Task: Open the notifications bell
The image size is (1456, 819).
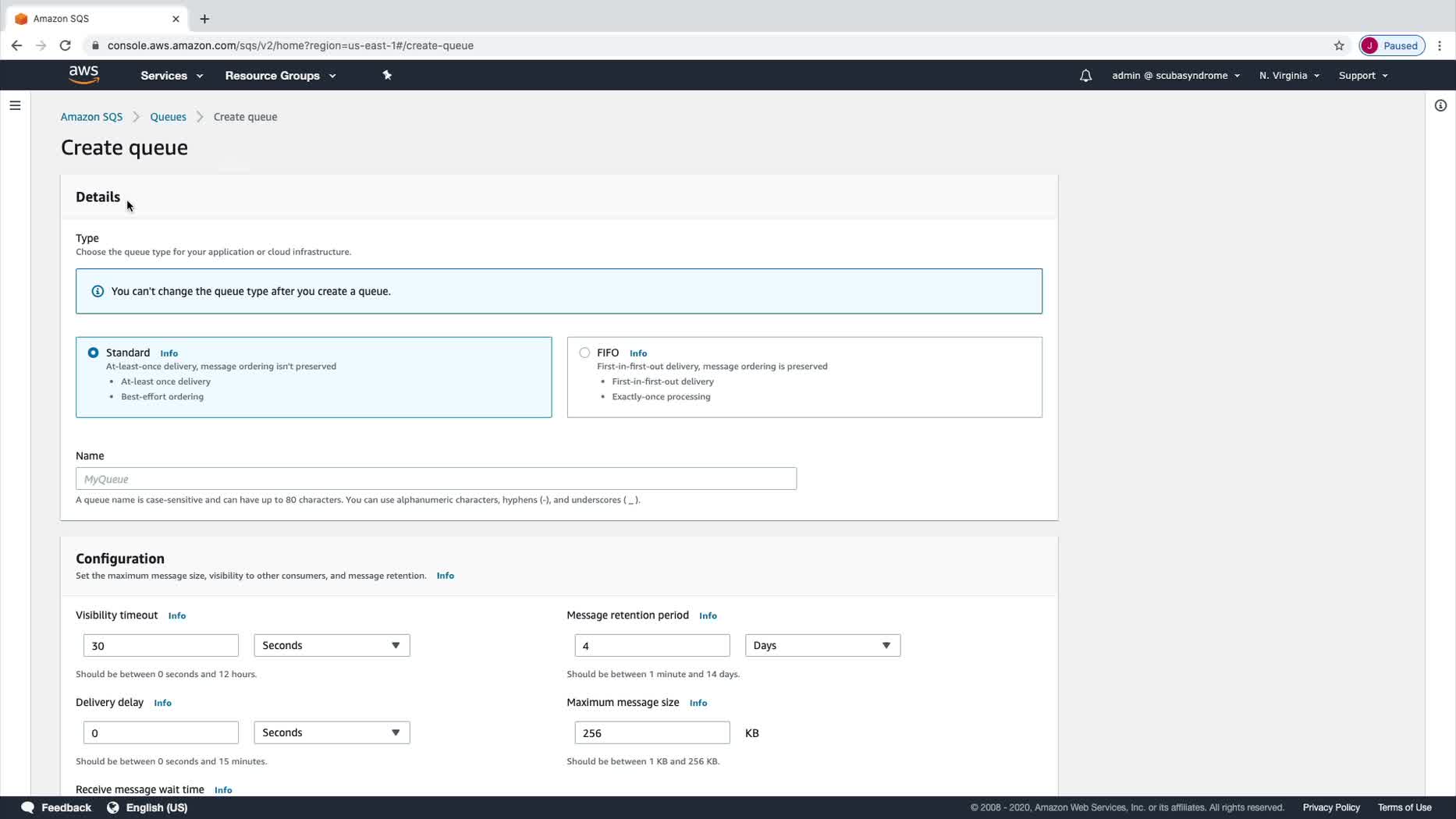Action: pos(1085,76)
